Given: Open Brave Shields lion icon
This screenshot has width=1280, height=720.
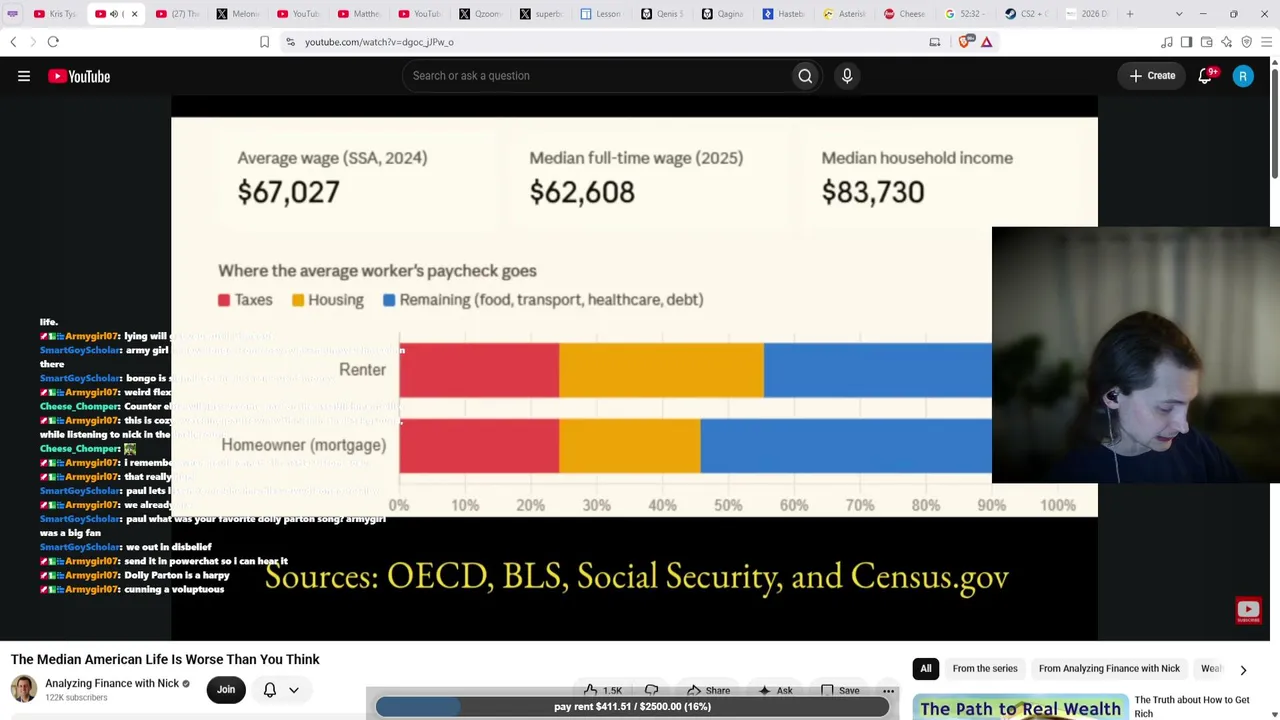Looking at the screenshot, I should point(965,42).
